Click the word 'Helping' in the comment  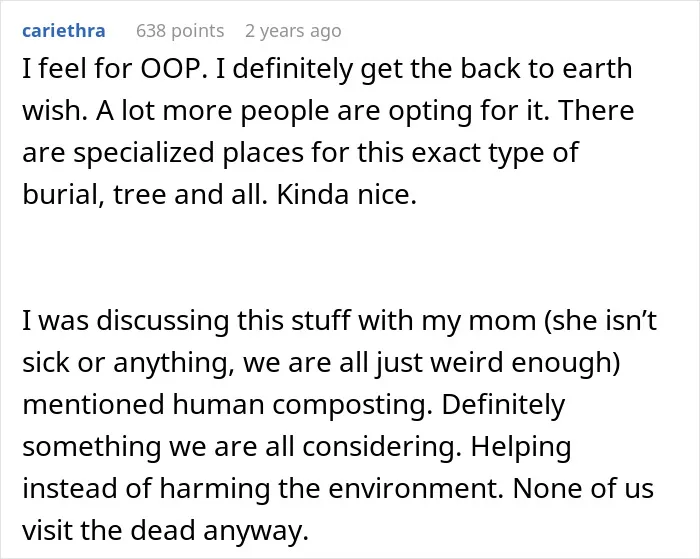coord(521,447)
